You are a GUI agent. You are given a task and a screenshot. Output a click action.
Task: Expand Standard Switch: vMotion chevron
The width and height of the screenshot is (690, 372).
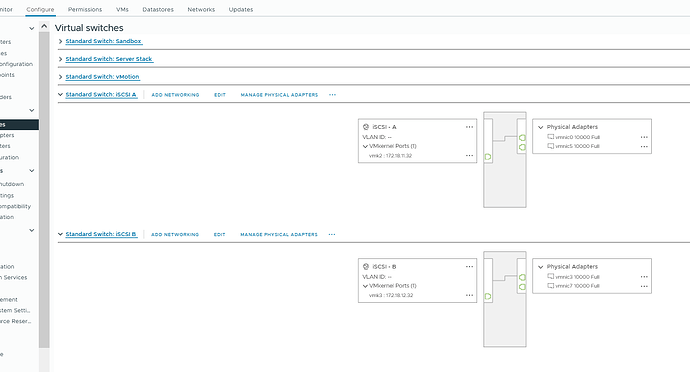tap(60, 77)
